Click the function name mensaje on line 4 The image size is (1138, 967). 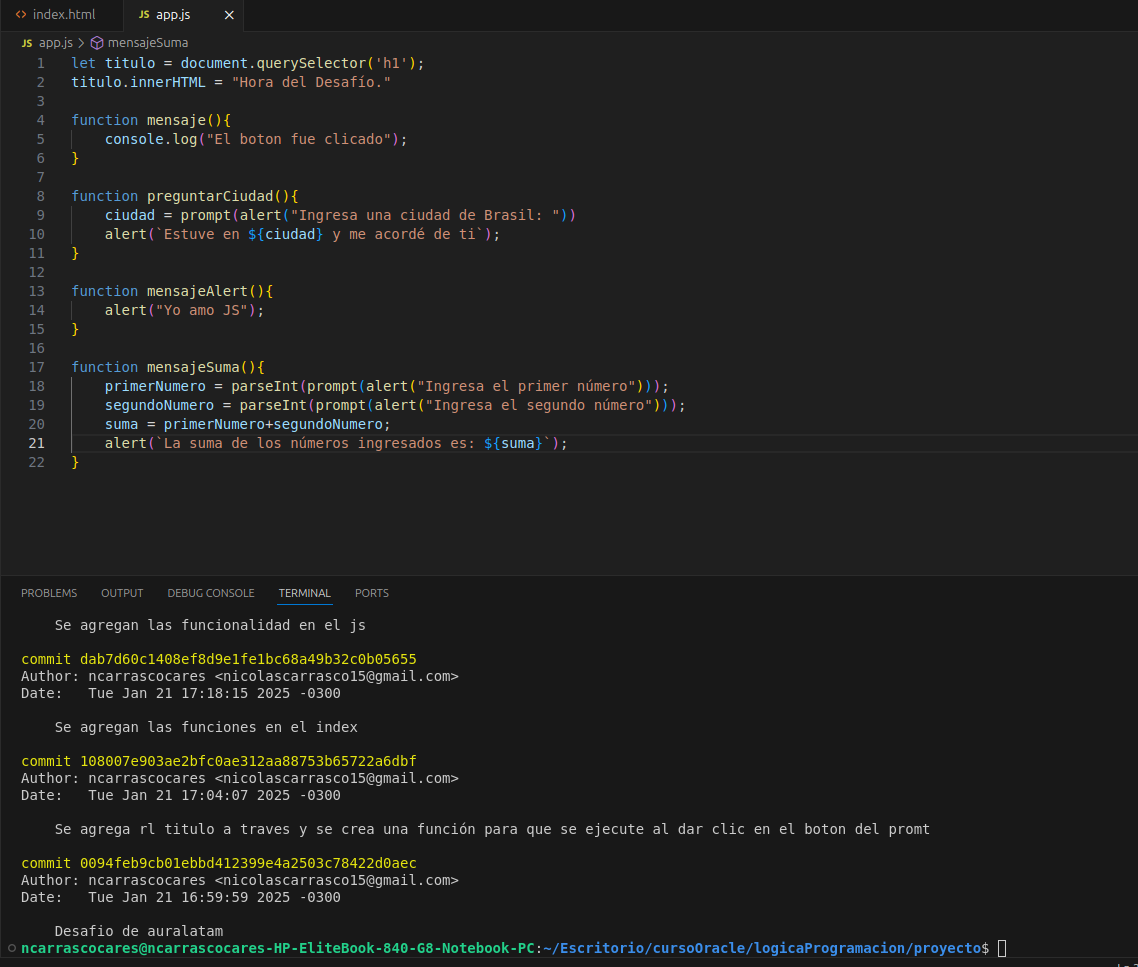coord(176,121)
